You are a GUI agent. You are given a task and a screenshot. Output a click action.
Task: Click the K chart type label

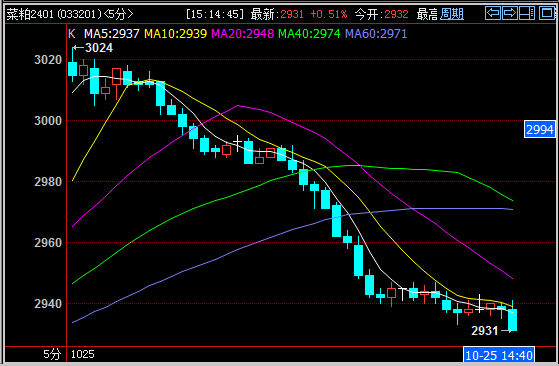click(72, 34)
